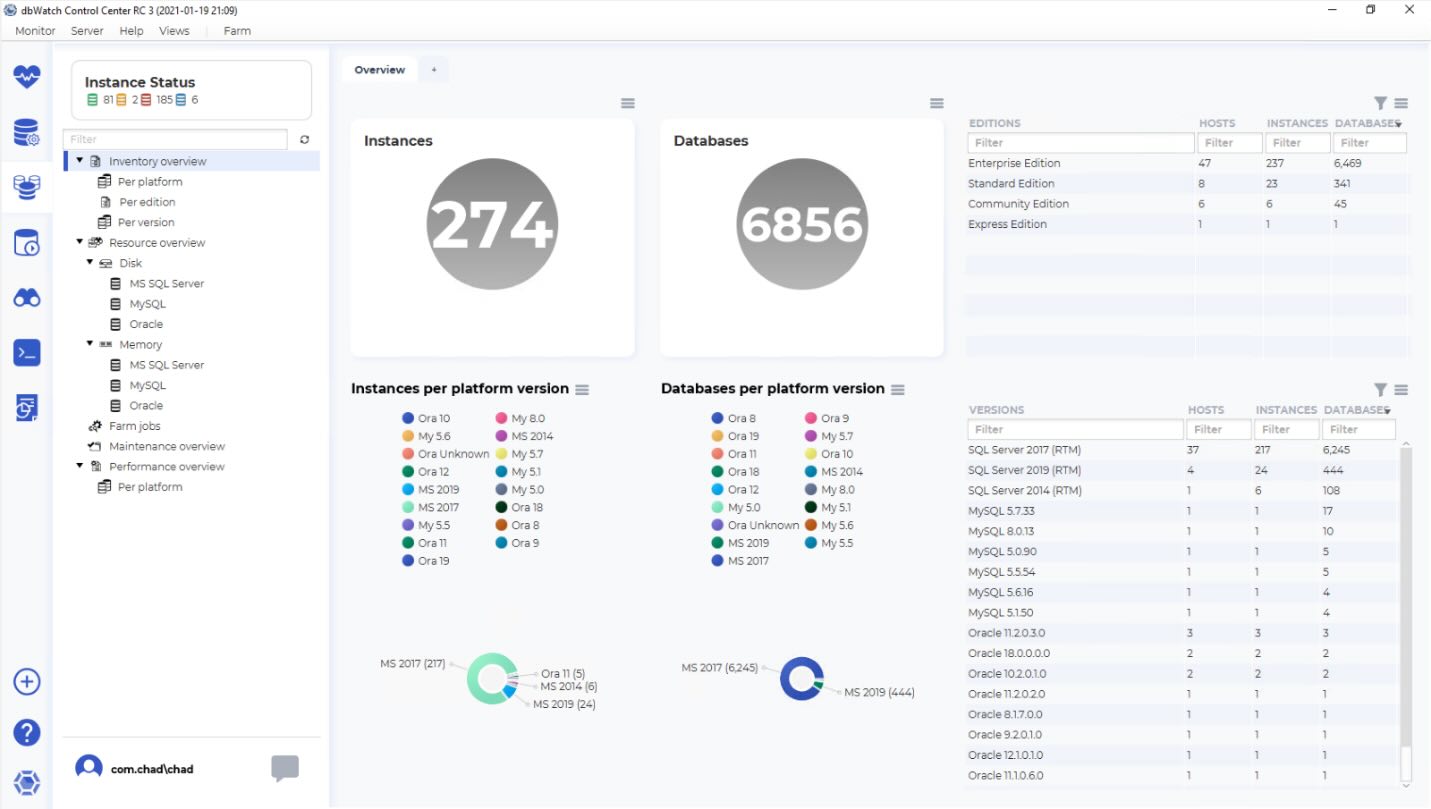This screenshot has height=809, width=1431.
Task: Sort by the Versions column header
Action: (x=996, y=410)
